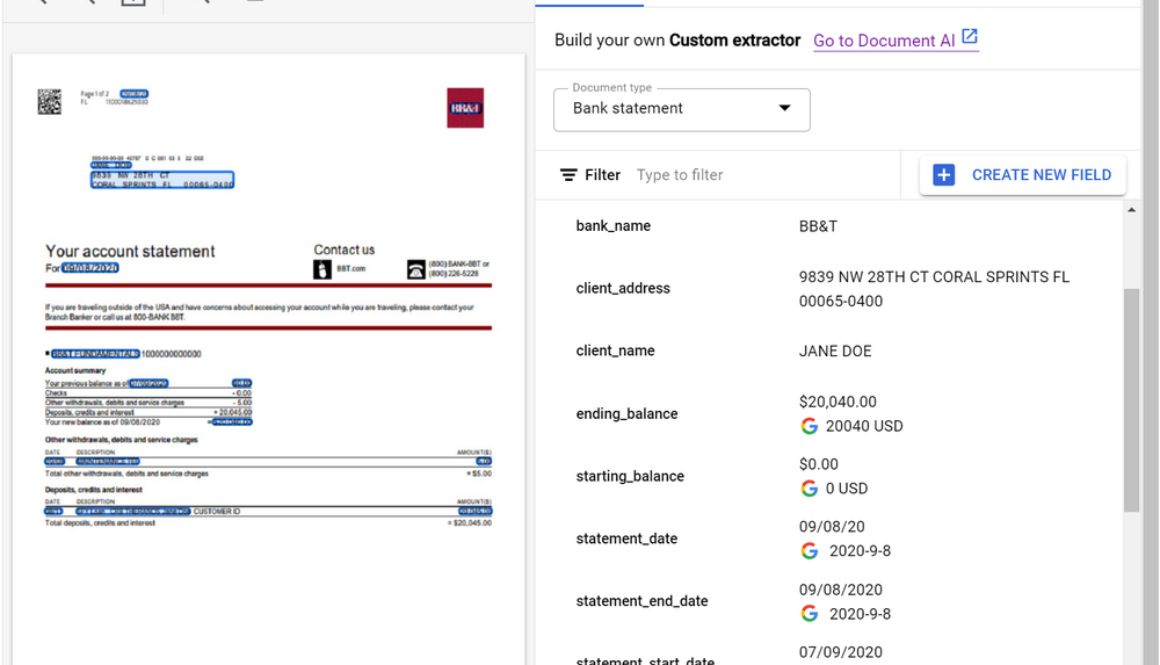This screenshot has height=665, width=1160.
Task: Select the JANE DOE value
Action: [x=834, y=351]
